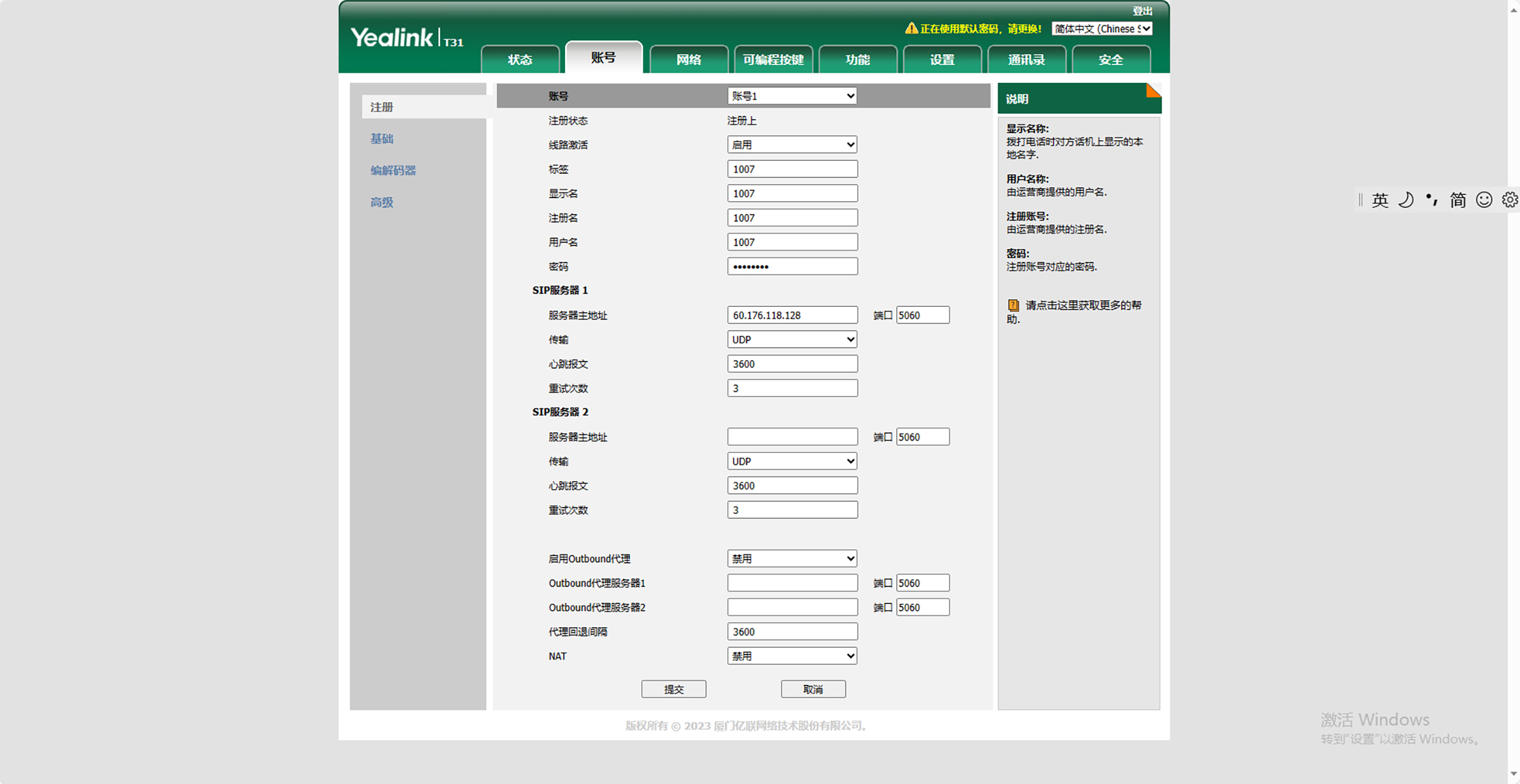Select 高级 in the sidebar
Image resolution: width=1520 pixels, height=784 pixels.
(382, 203)
